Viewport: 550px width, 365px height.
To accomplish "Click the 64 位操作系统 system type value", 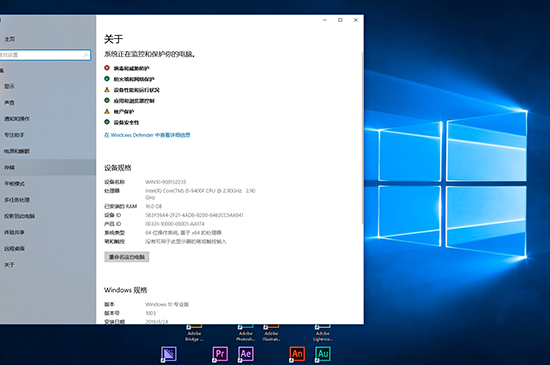I will point(183,232).
